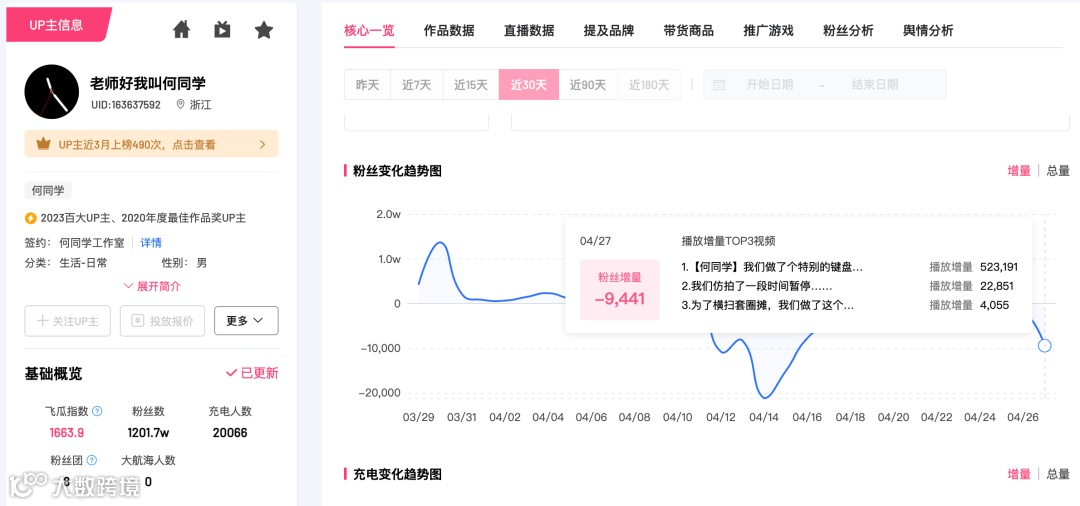The width and height of the screenshot is (1080, 506).
Task: Select the 近90天 time range
Action: (588, 85)
